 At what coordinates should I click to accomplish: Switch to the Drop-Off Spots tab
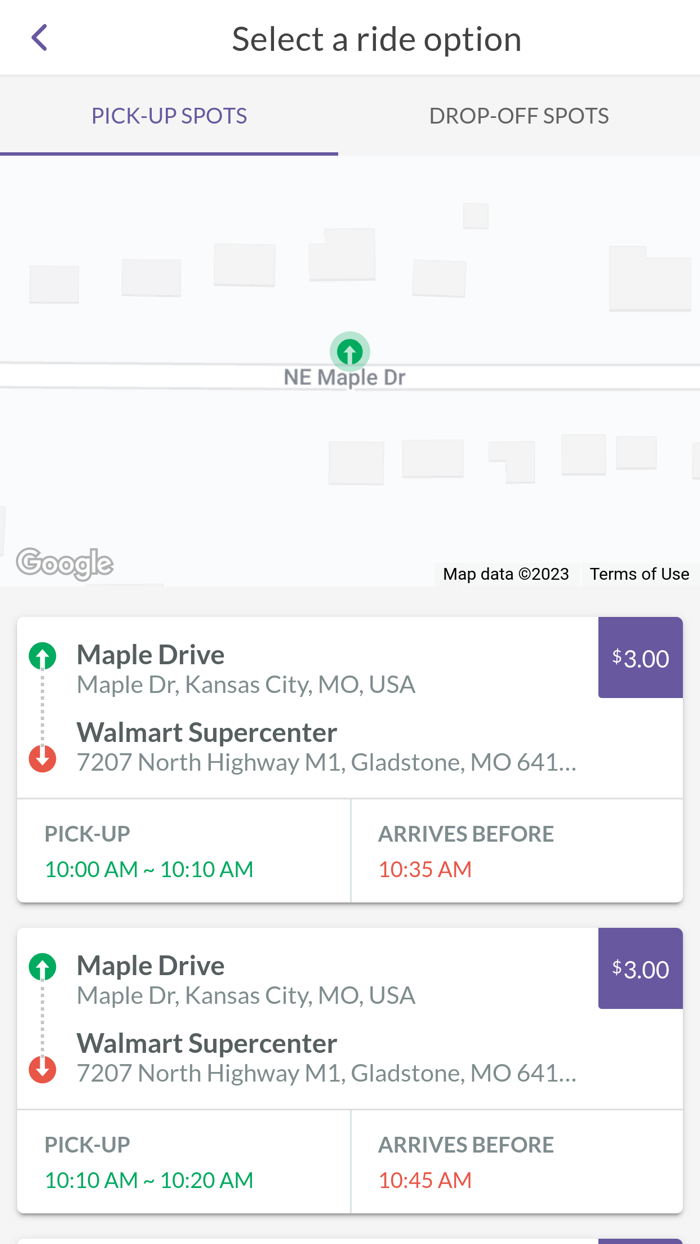[519, 116]
